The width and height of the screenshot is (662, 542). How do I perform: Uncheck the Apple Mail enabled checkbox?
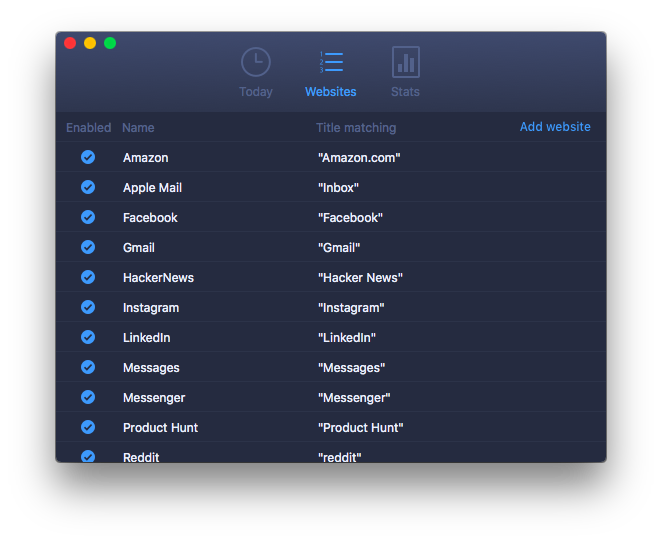[88, 187]
